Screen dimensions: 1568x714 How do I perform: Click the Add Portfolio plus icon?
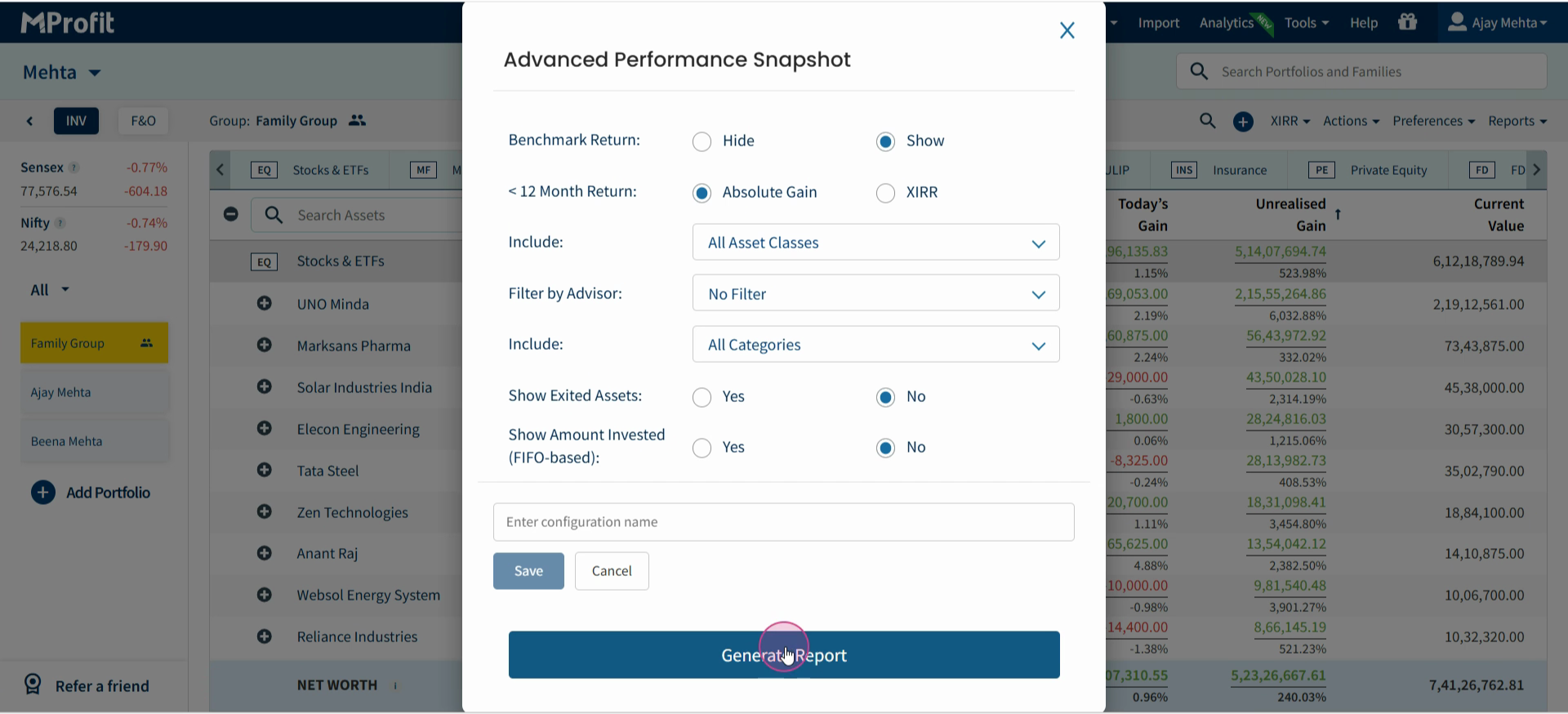[43, 493]
